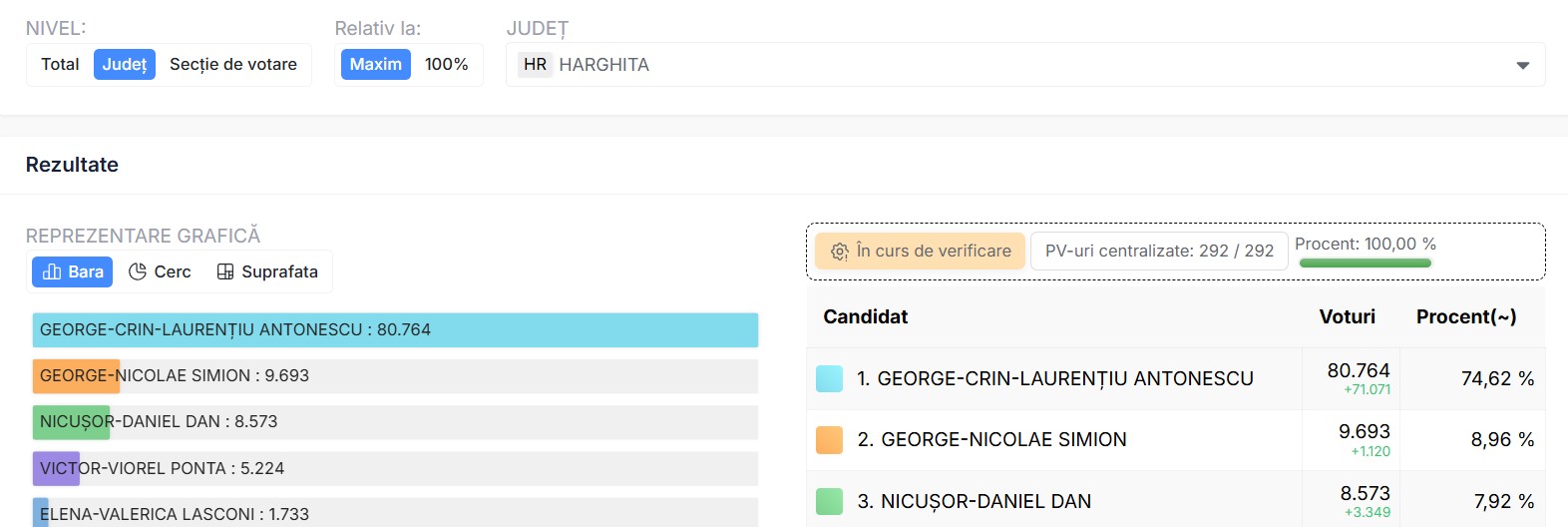
Task: Switch to the Cerc chart tab
Action: (161, 271)
